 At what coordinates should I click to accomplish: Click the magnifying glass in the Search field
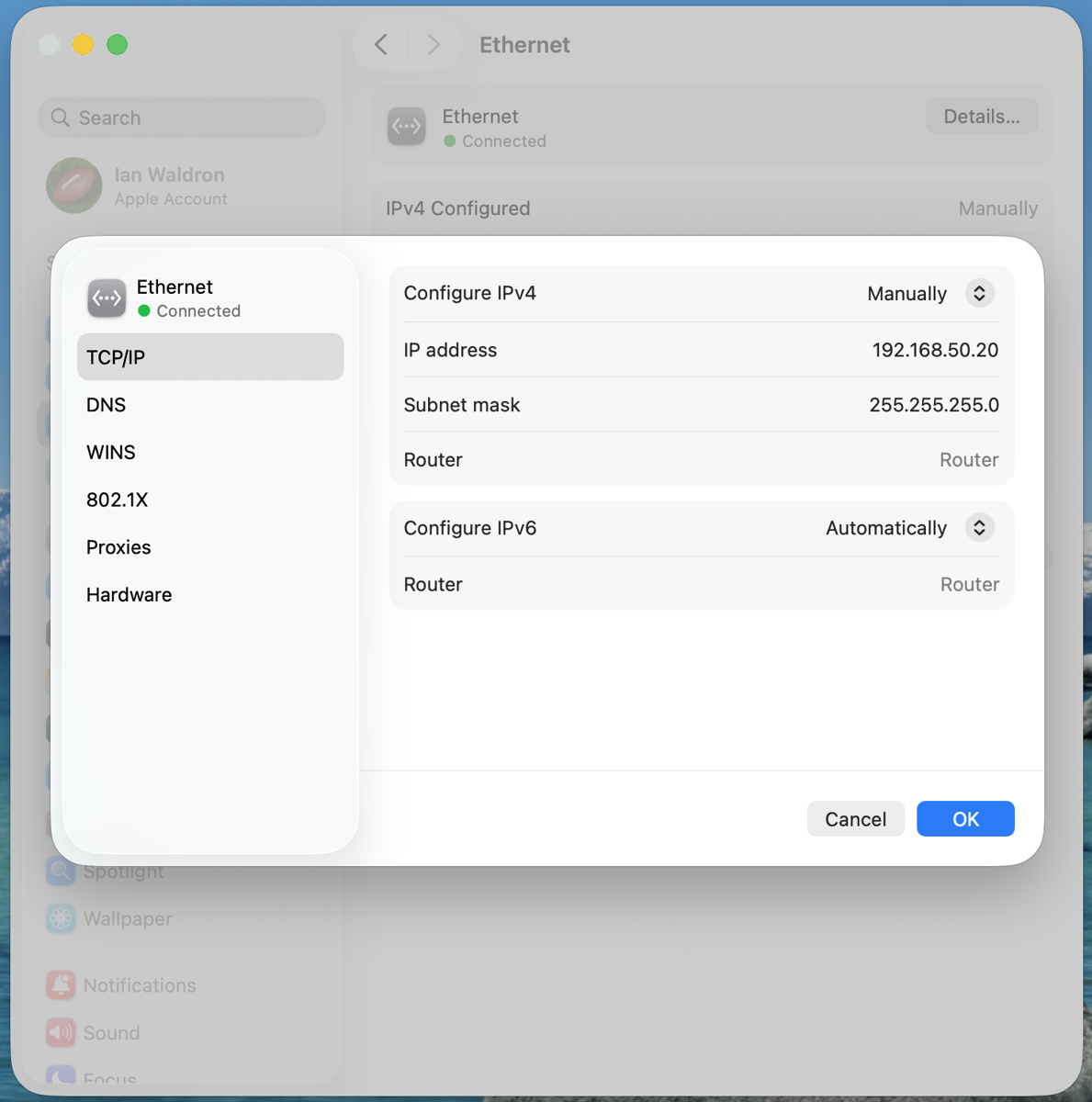click(x=60, y=118)
